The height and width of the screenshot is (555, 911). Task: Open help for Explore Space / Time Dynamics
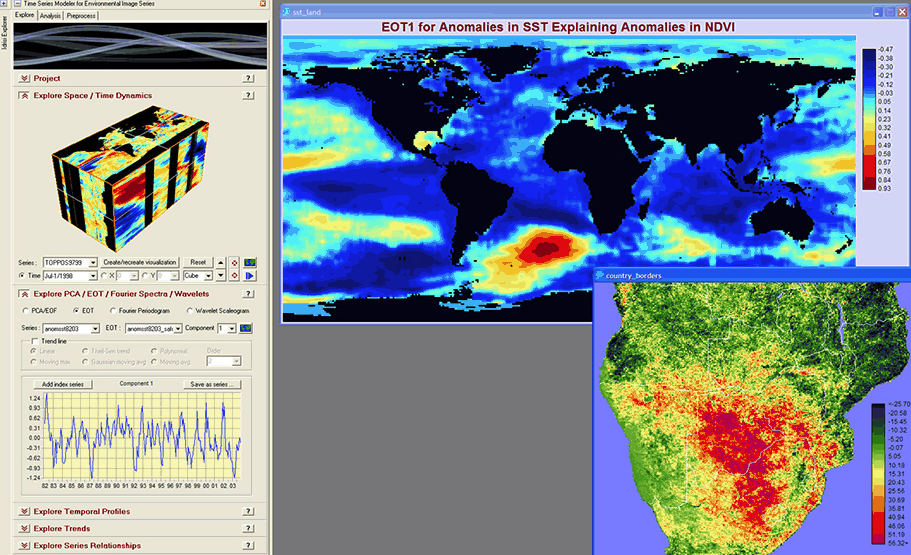pyautogui.click(x=247, y=96)
